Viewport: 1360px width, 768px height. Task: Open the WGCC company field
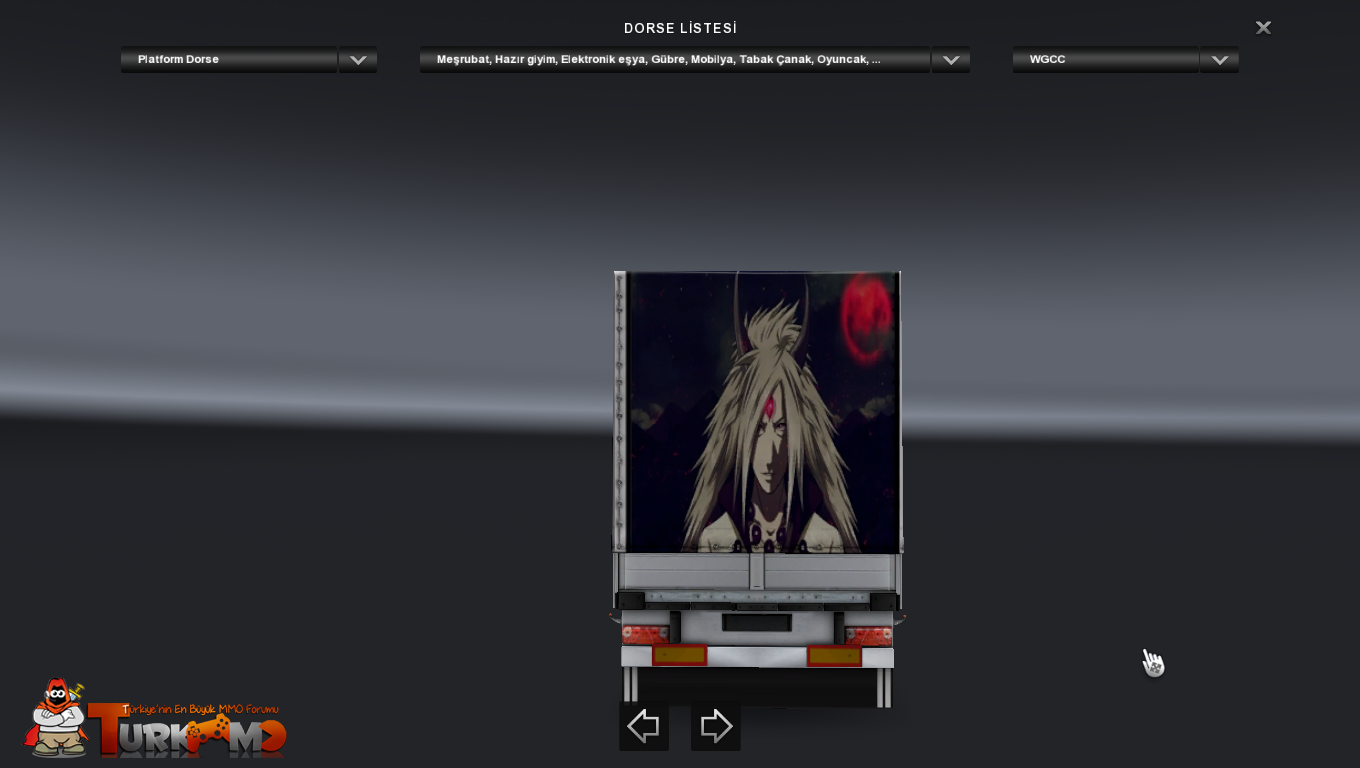[1106, 60]
